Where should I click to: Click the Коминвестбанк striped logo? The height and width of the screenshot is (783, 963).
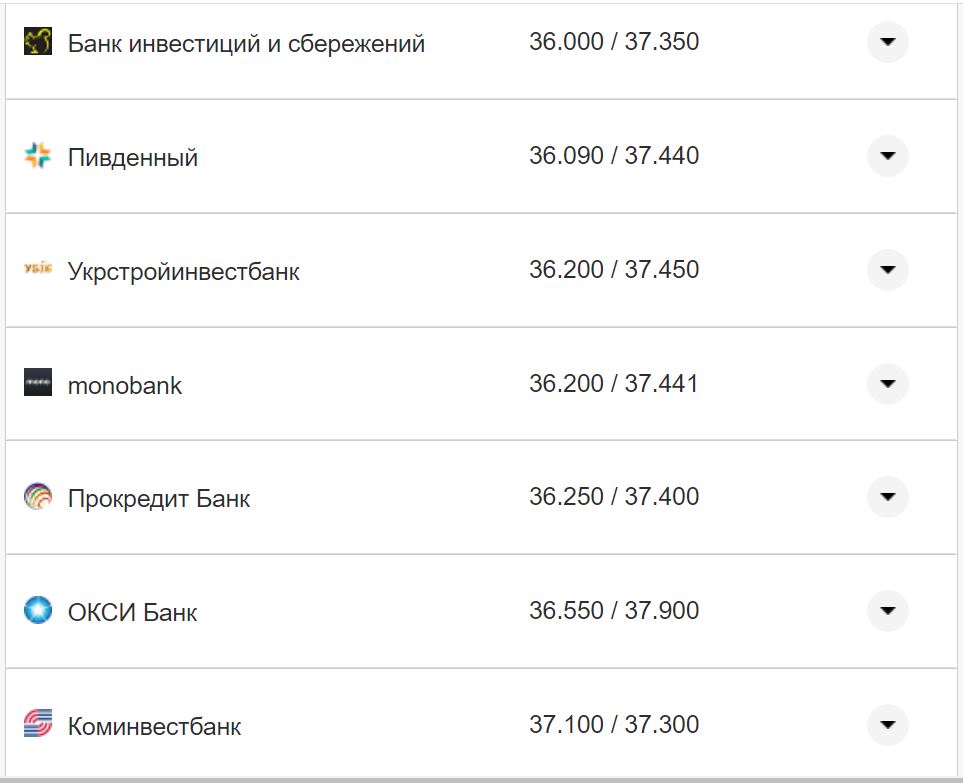click(x=40, y=725)
